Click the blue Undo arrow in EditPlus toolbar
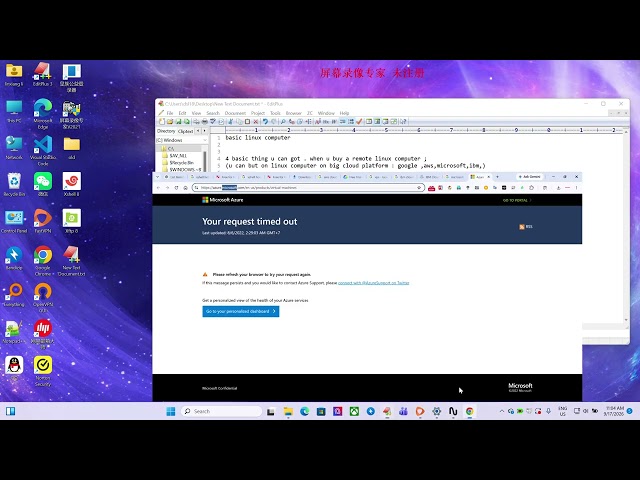This screenshot has height=480, width=640. click(x=265, y=122)
